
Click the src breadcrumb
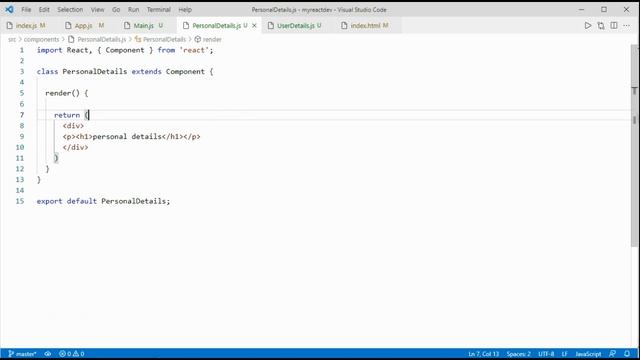[x=12, y=39]
